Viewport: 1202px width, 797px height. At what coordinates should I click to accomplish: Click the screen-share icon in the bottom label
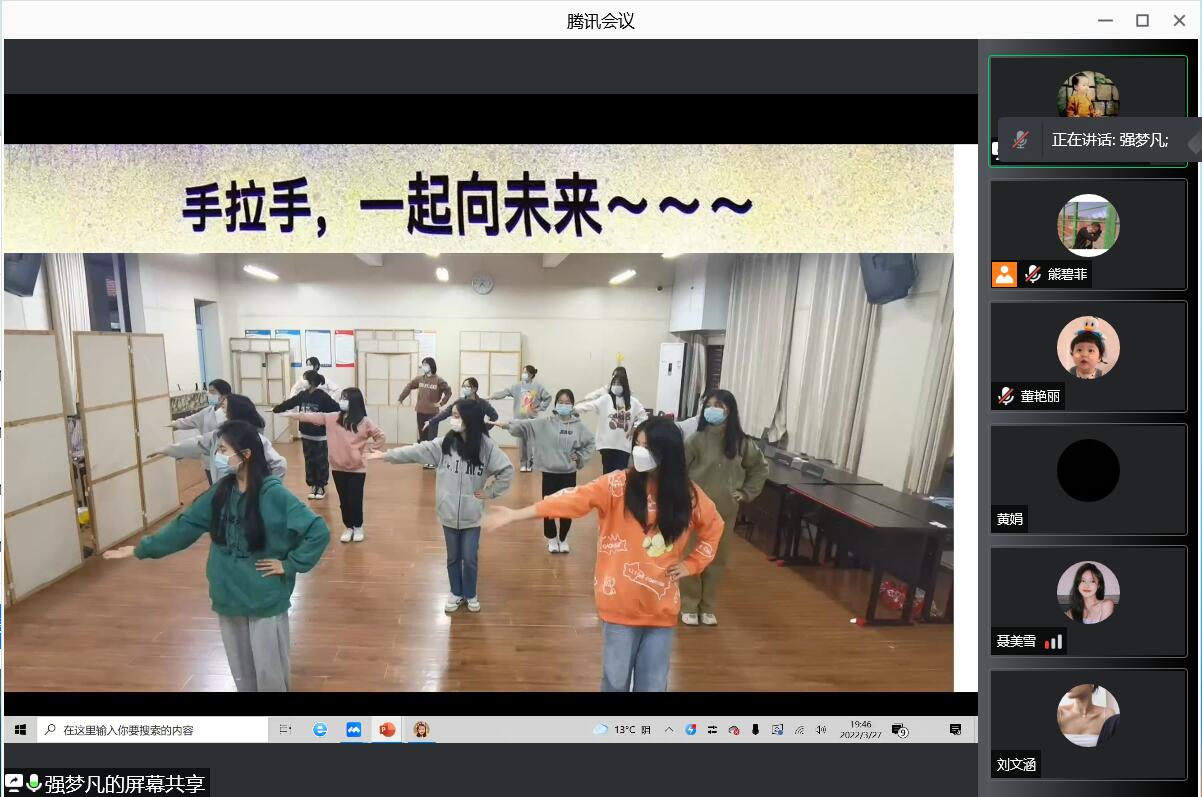[x=14, y=784]
